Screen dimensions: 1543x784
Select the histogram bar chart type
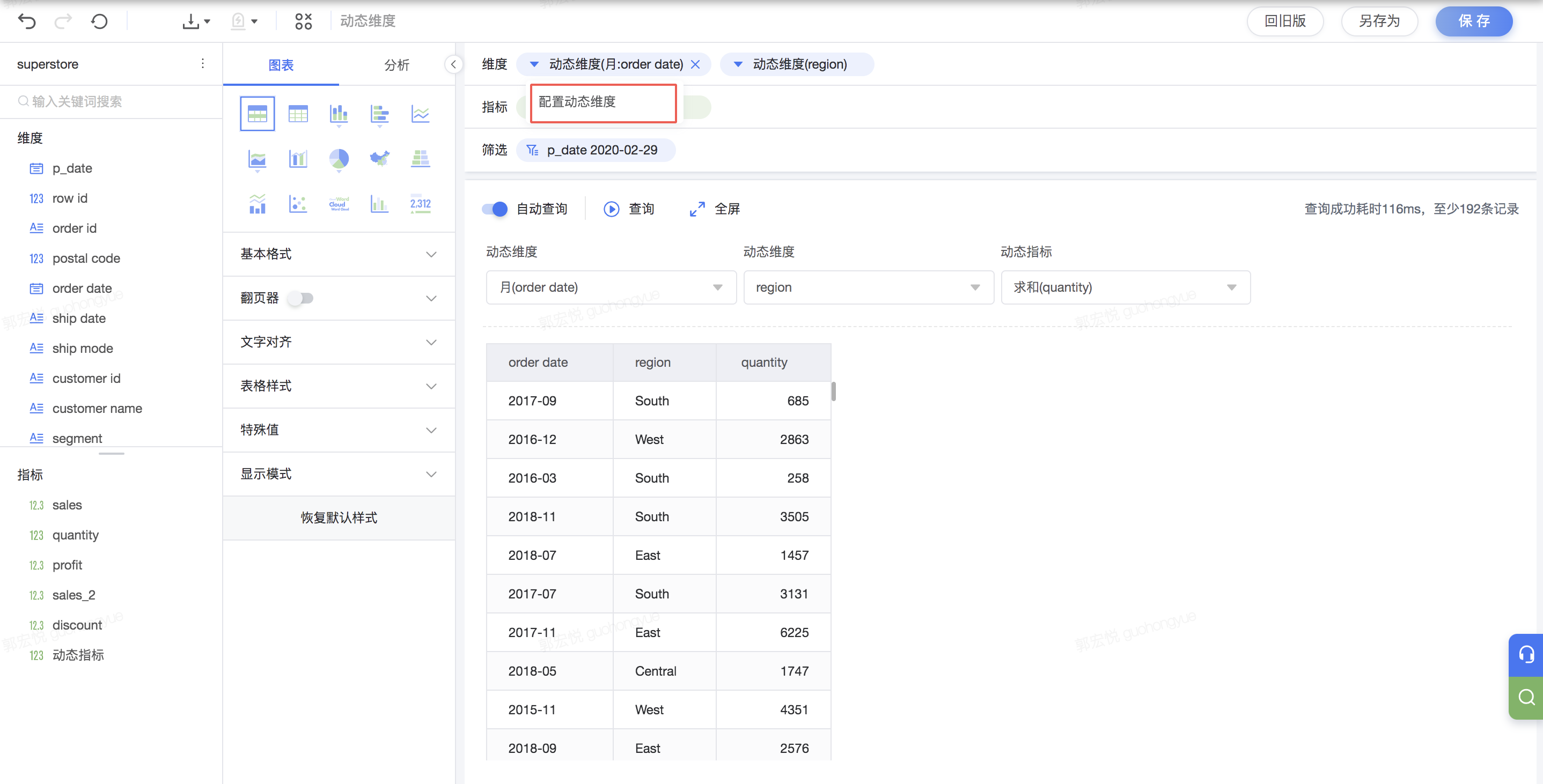[380, 204]
